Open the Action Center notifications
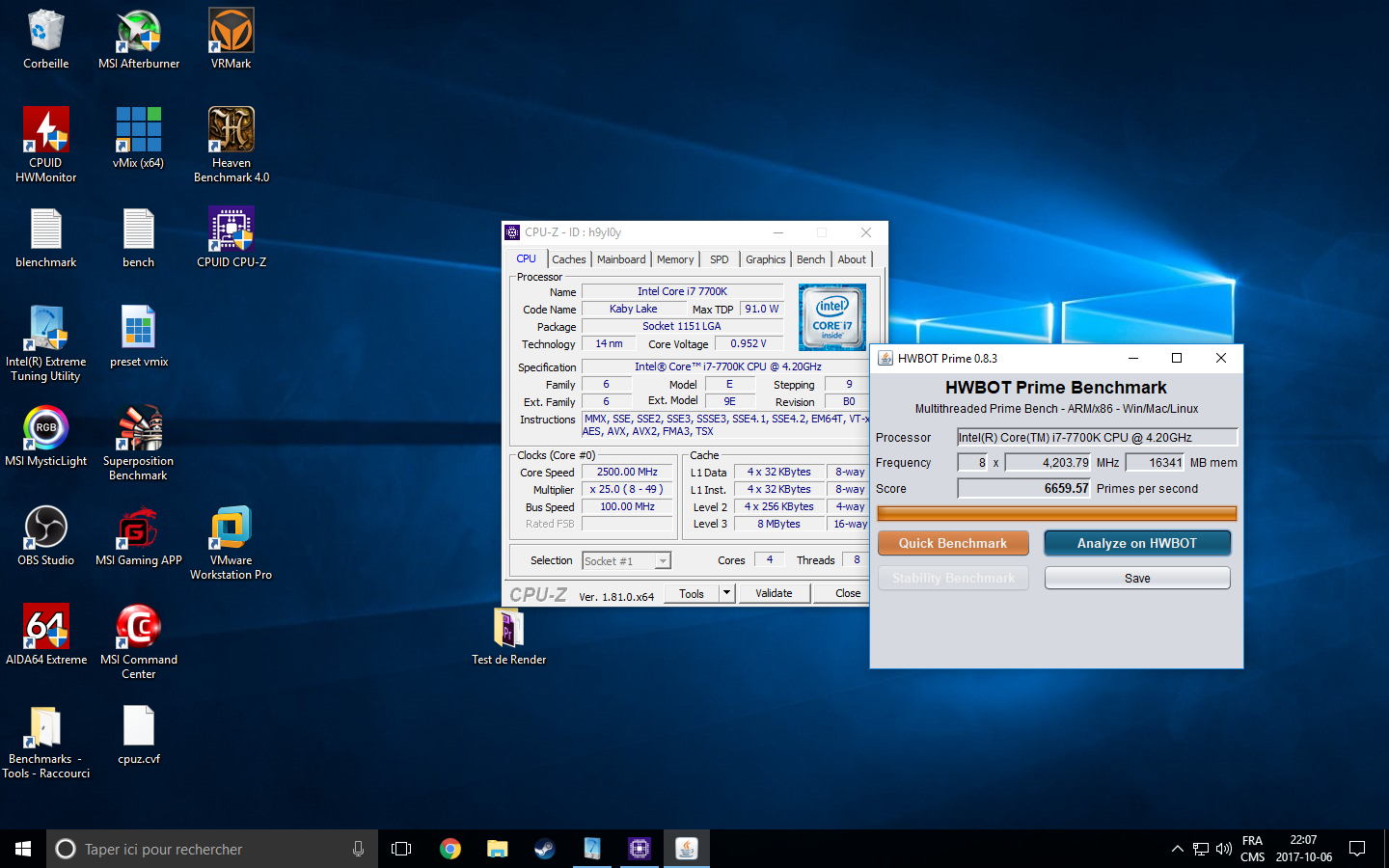The width and height of the screenshot is (1389, 868). coord(1357,849)
